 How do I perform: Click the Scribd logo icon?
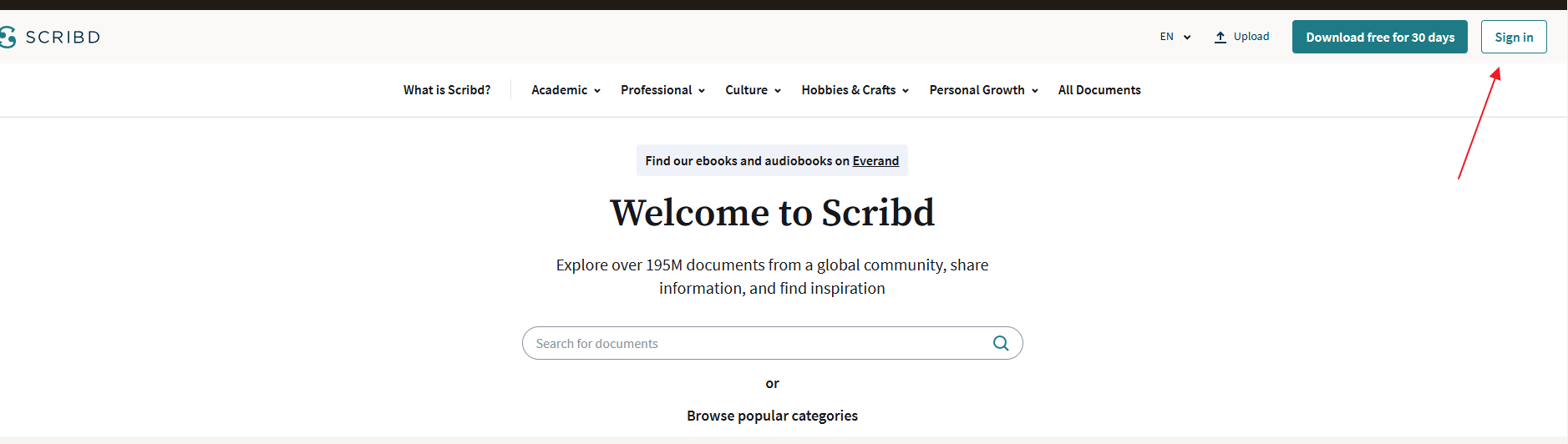8,37
